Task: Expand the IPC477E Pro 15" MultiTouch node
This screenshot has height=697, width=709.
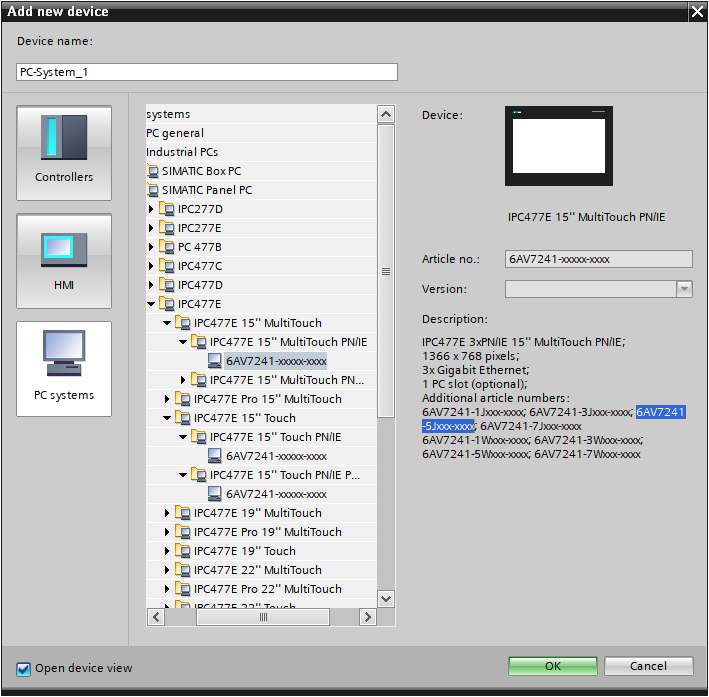Action: [167, 399]
